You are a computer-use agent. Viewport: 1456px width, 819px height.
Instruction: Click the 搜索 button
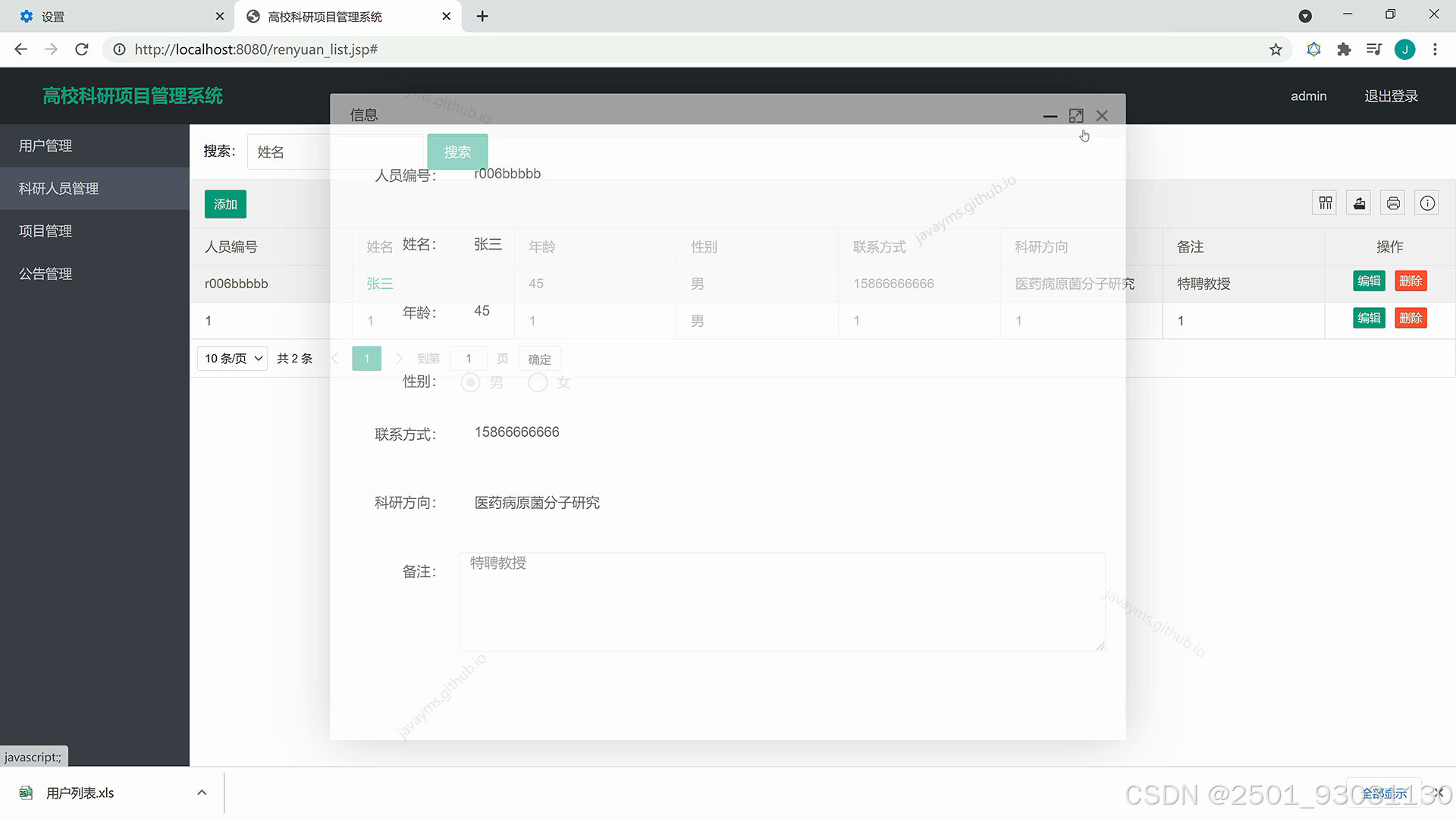tap(457, 152)
